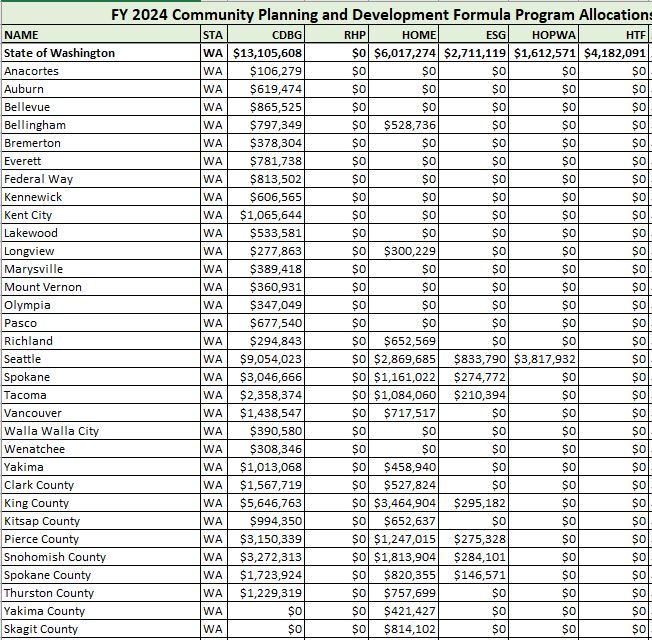Click Spokane's ESG value $274,772

point(475,377)
